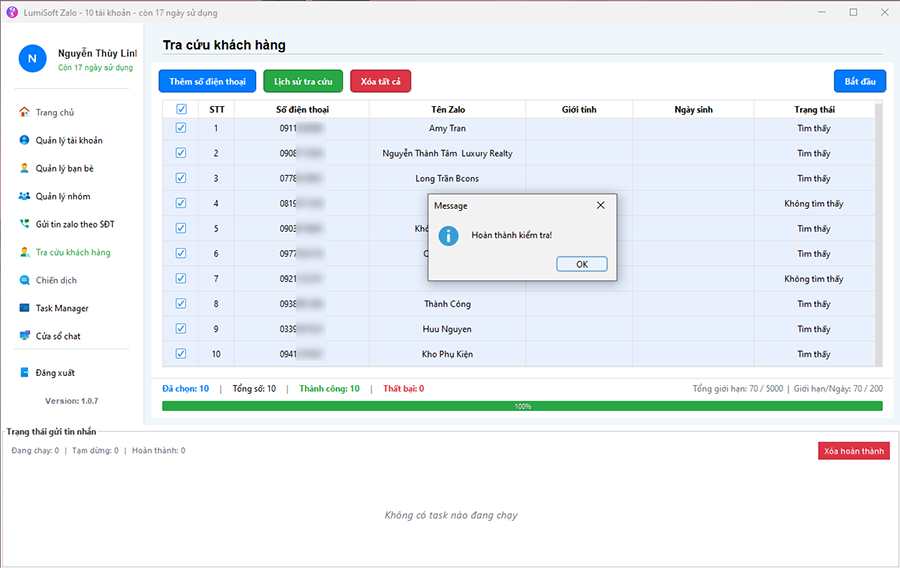Viewport: 900px width, 568px height.
Task: Click the Trang chủ home icon
Action: tap(24, 112)
